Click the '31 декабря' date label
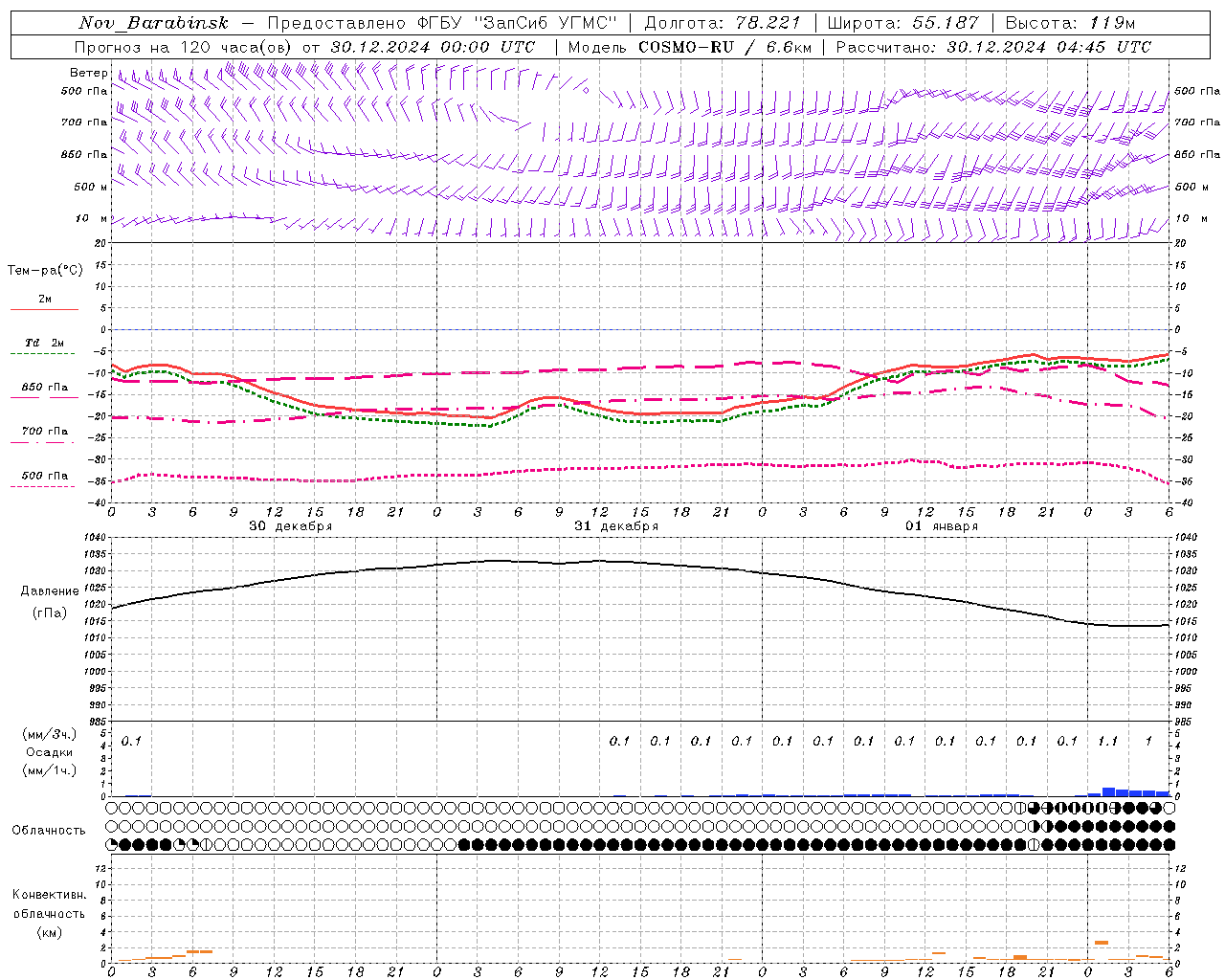The height and width of the screenshot is (980, 1225). (616, 525)
